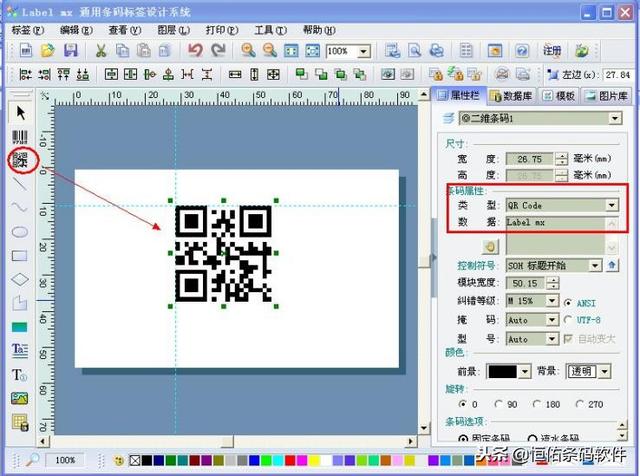Viewport: 640px width, 476px height.
Task: Pick the arrow selection tool
Action: pos(19,113)
